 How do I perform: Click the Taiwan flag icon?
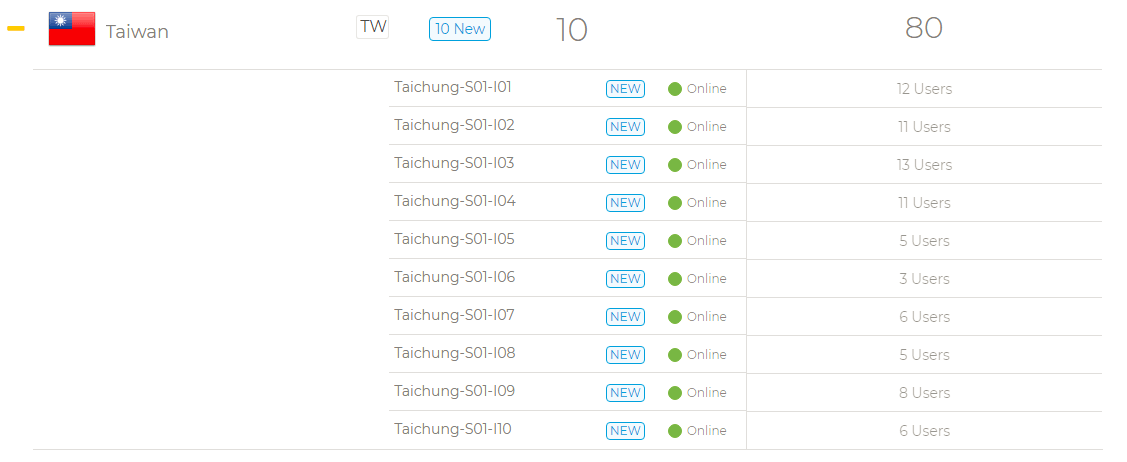[x=72, y=29]
